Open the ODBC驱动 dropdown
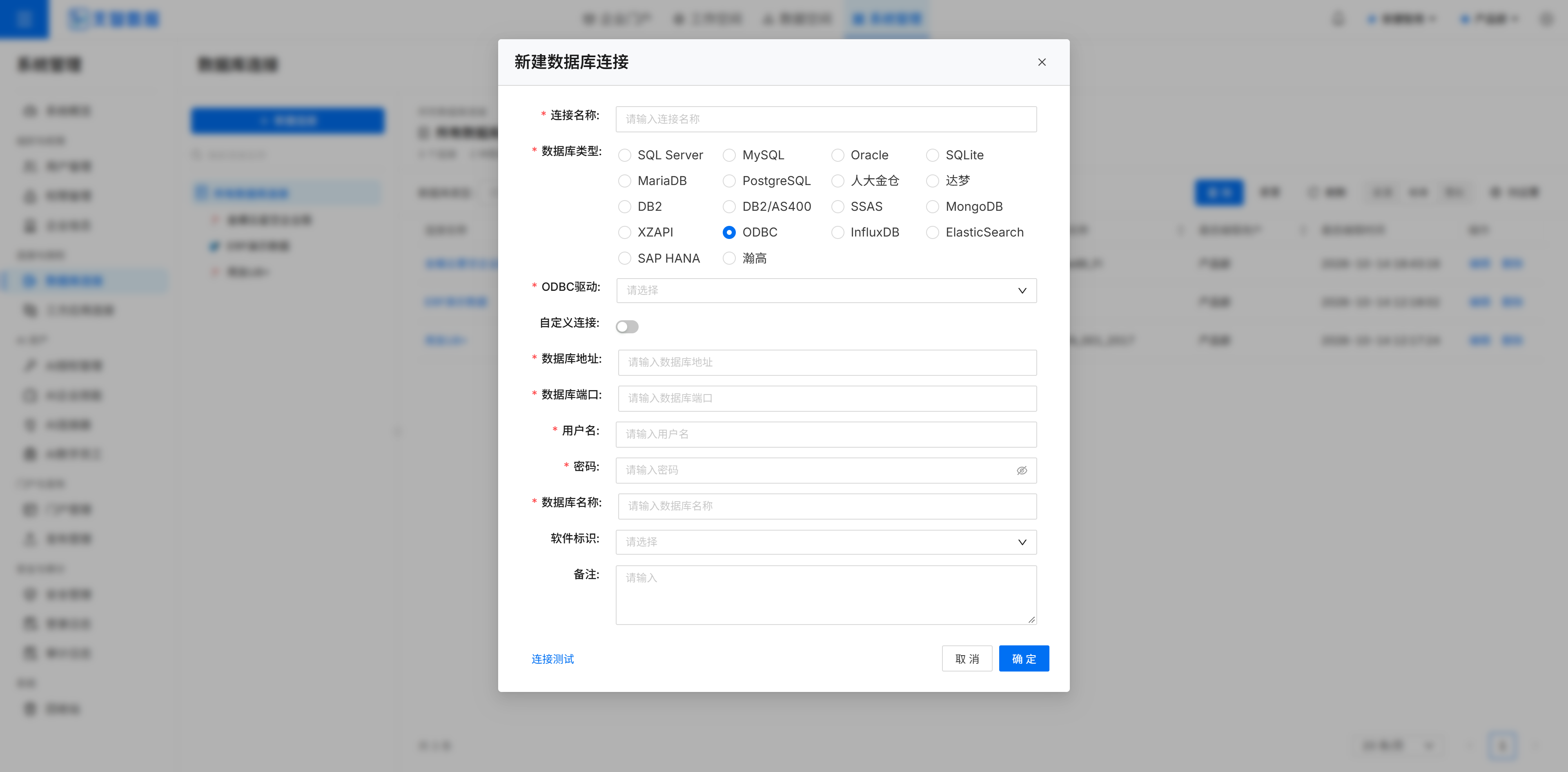 pos(826,290)
